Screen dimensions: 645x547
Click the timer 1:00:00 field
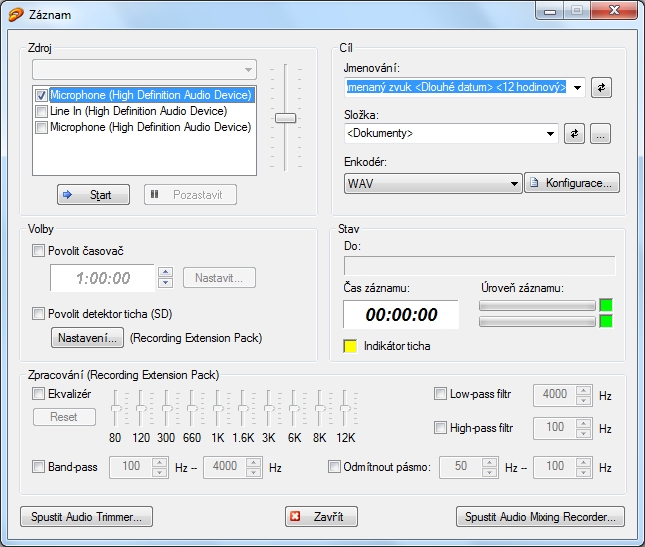coord(102,278)
